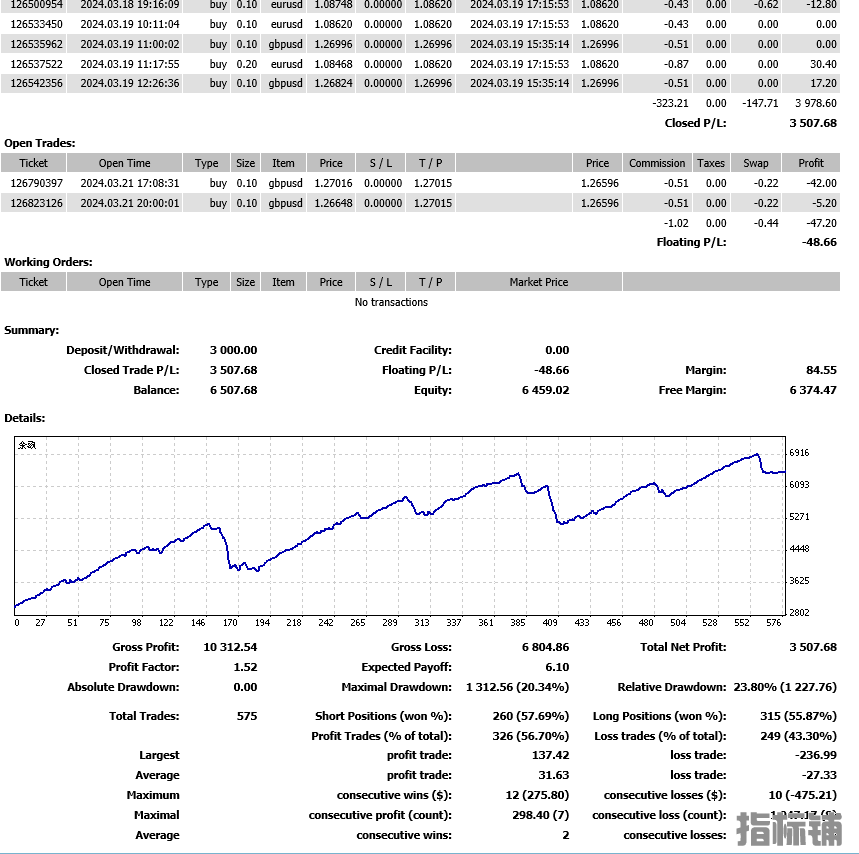The width and height of the screenshot is (859, 854).
Task: Click the Balance value 6 507.68
Action: pos(233,390)
